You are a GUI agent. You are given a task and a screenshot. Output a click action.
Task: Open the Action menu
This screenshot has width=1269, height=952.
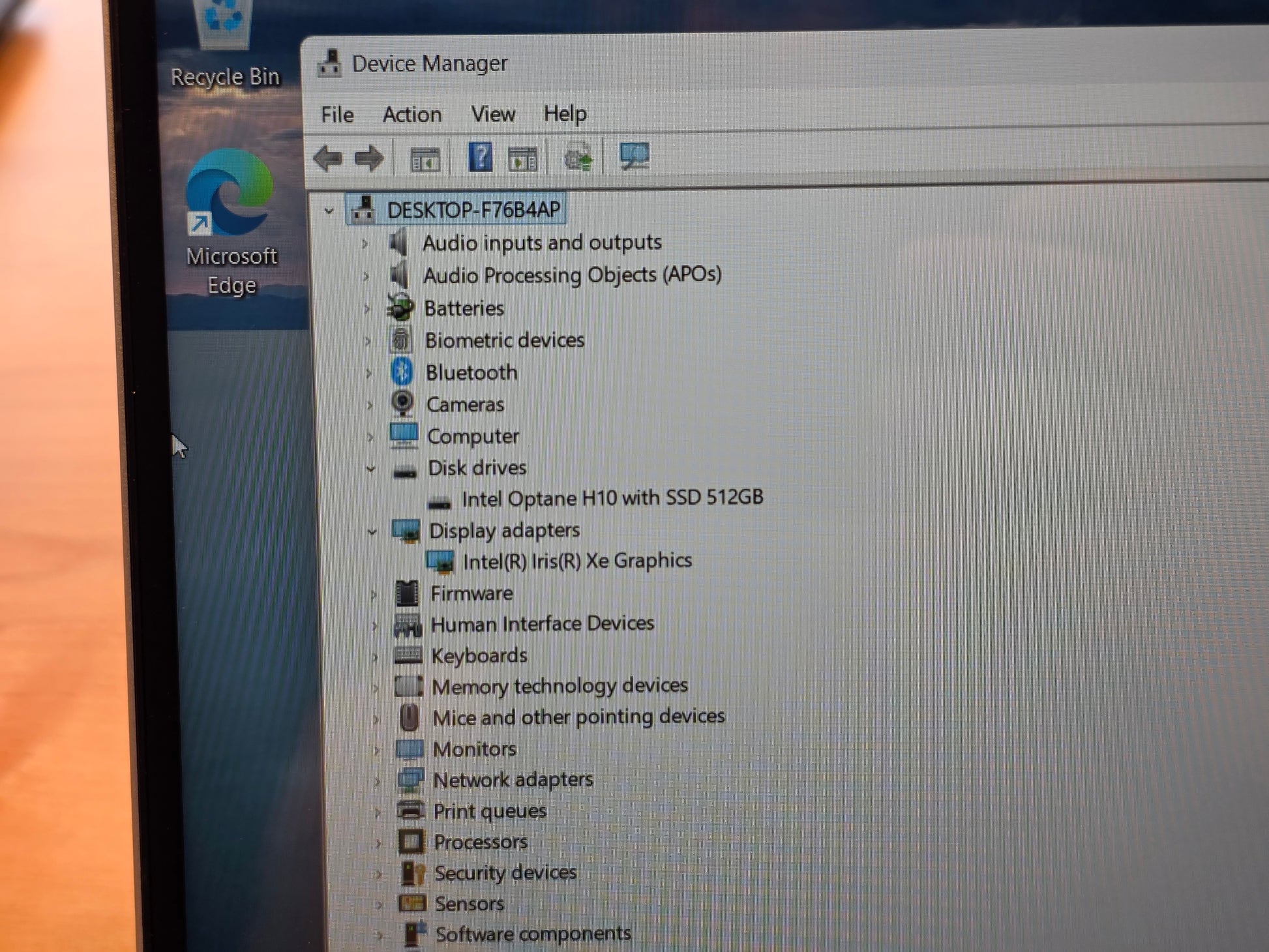click(411, 115)
